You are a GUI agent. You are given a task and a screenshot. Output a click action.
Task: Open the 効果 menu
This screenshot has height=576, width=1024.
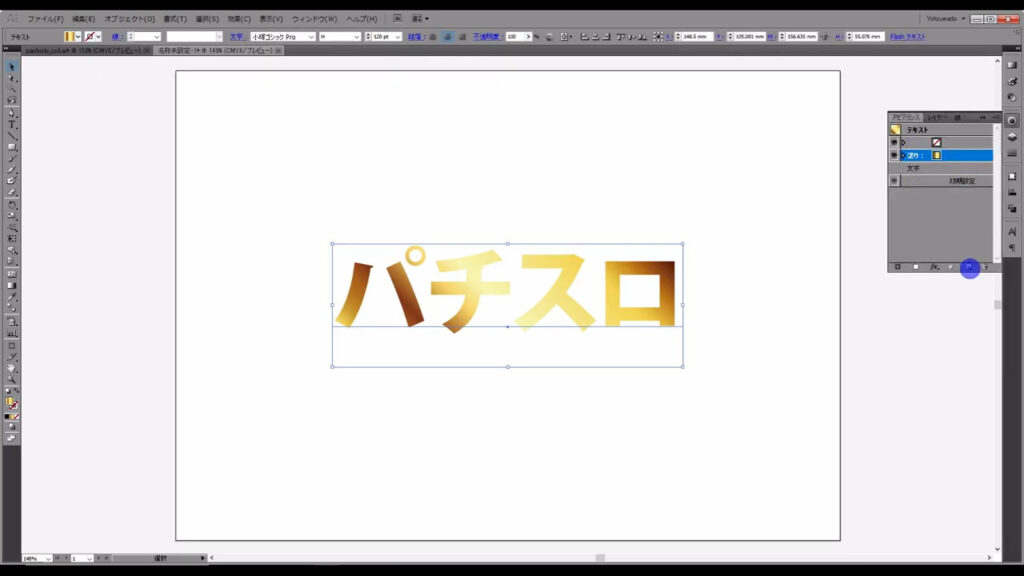click(x=239, y=17)
